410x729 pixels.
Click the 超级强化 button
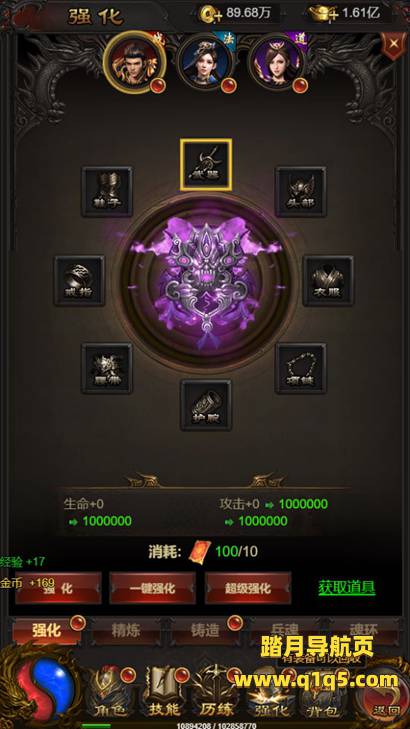248,588
